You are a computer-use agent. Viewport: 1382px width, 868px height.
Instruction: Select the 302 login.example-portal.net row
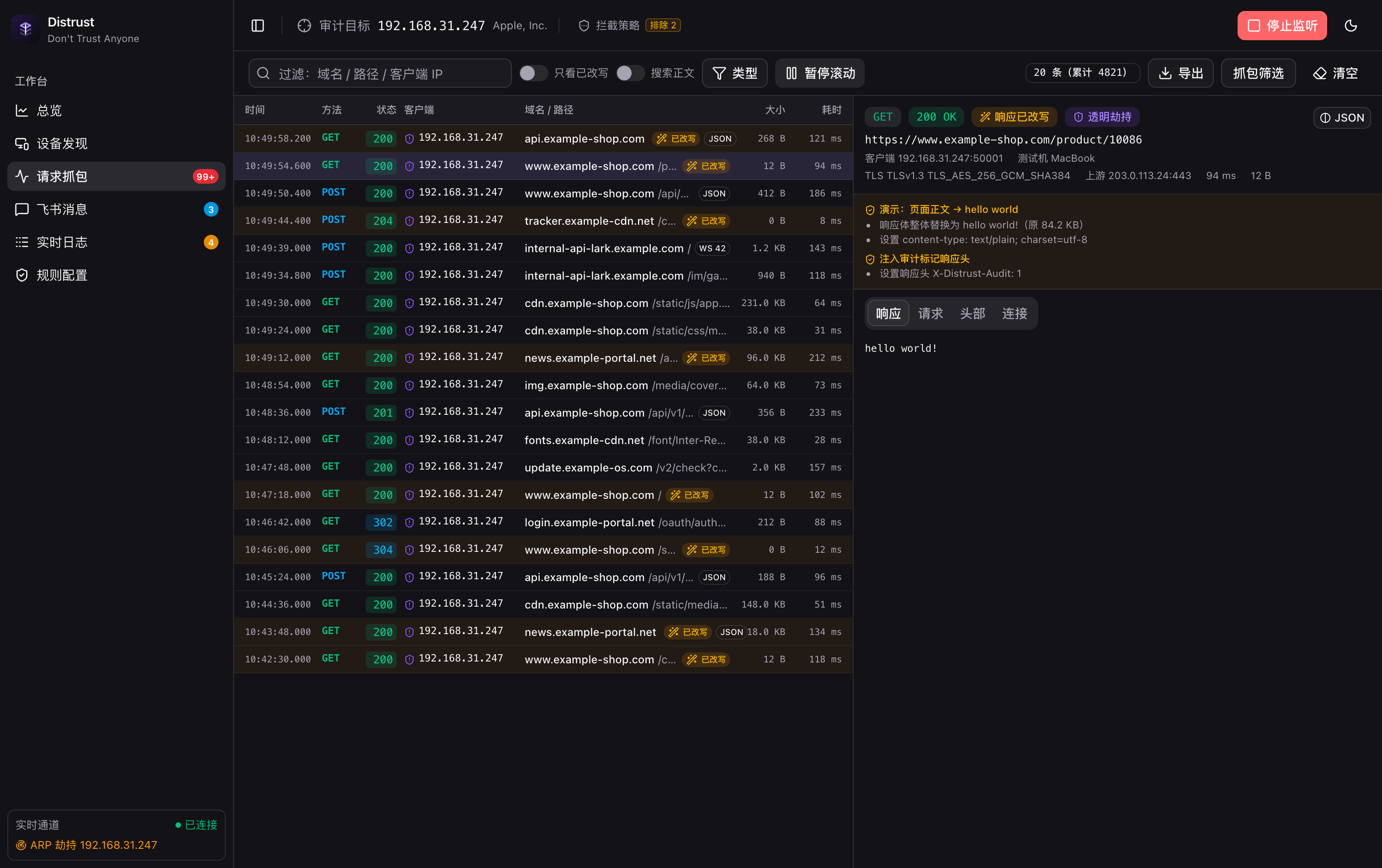pos(543,522)
